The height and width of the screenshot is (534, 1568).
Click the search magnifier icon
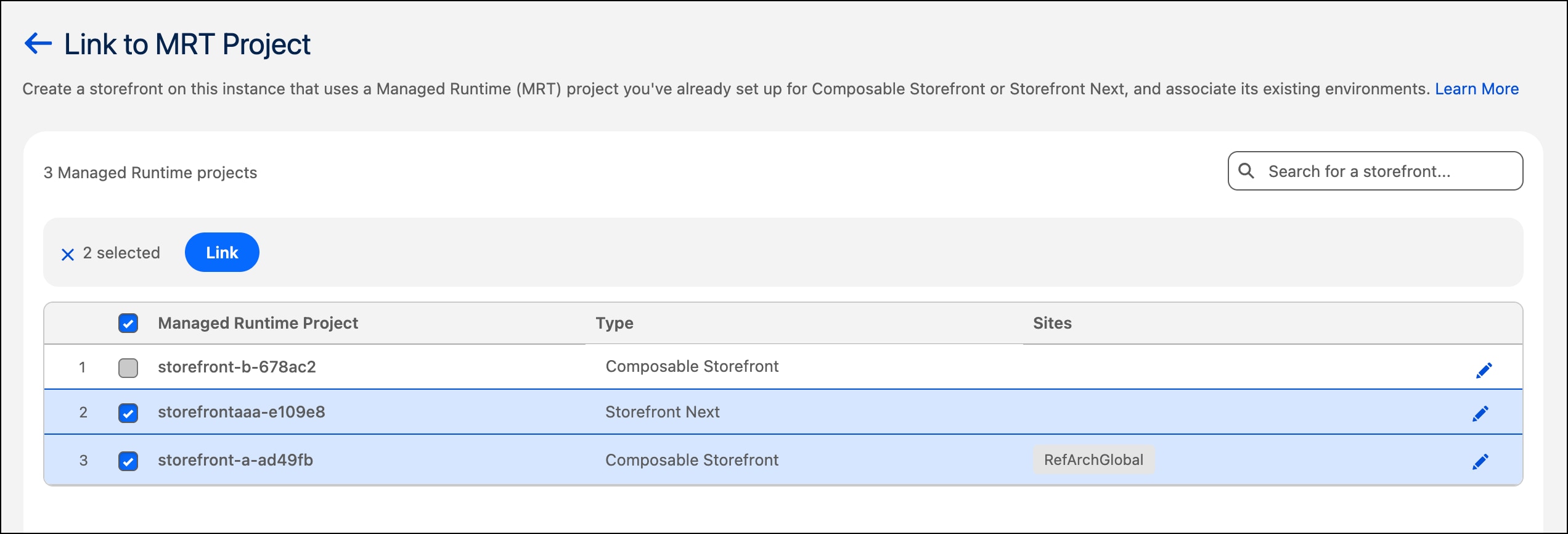tap(1246, 171)
